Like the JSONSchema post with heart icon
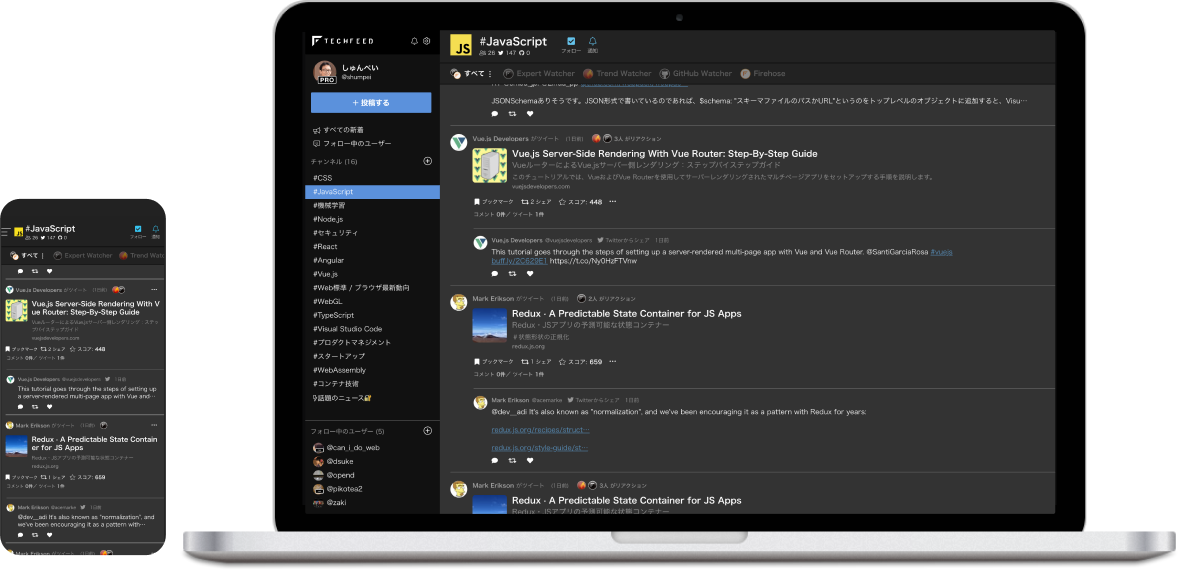Screen dimensions: 1179x570 click(530, 114)
